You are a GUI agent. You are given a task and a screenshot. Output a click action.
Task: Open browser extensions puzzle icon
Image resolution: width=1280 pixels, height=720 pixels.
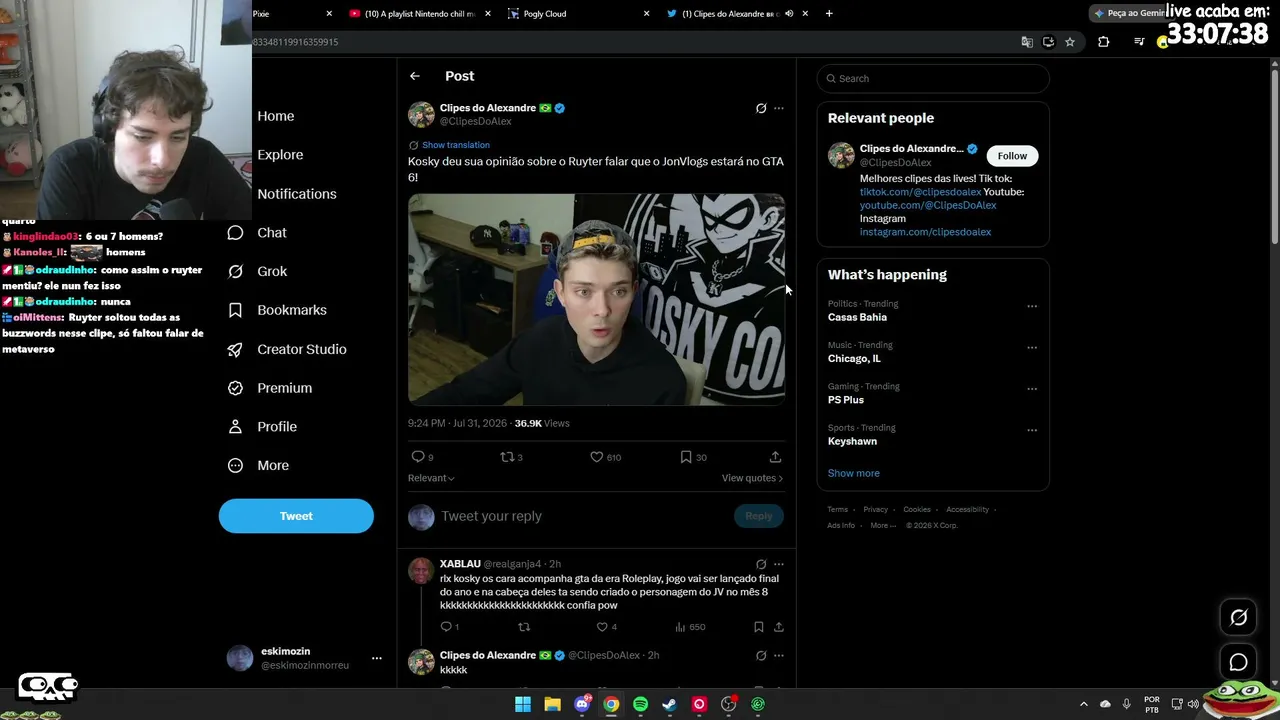(1104, 42)
